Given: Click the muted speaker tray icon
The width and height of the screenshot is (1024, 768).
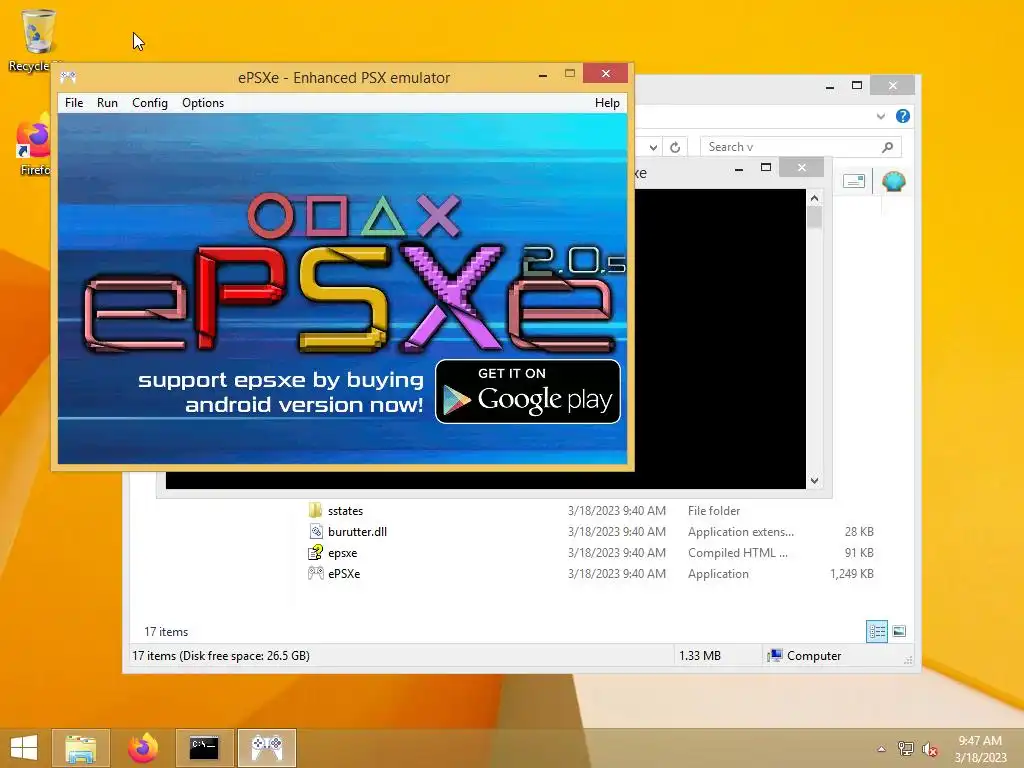Looking at the screenshot, I should pos(930,749).
